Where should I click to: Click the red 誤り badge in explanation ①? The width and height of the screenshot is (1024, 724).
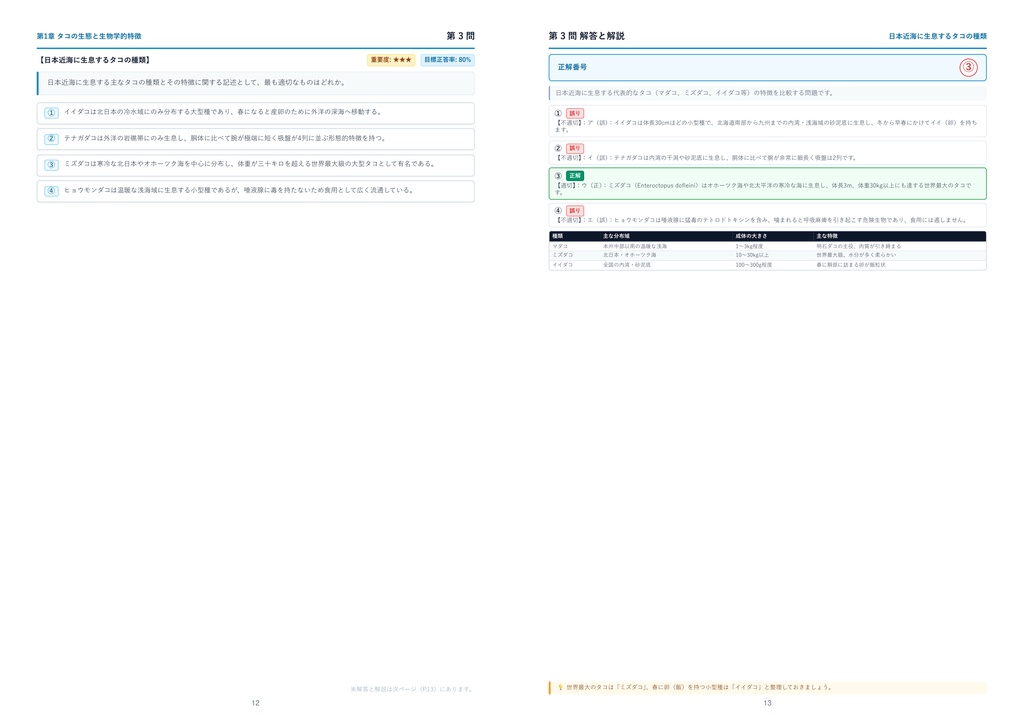[575, 114]
